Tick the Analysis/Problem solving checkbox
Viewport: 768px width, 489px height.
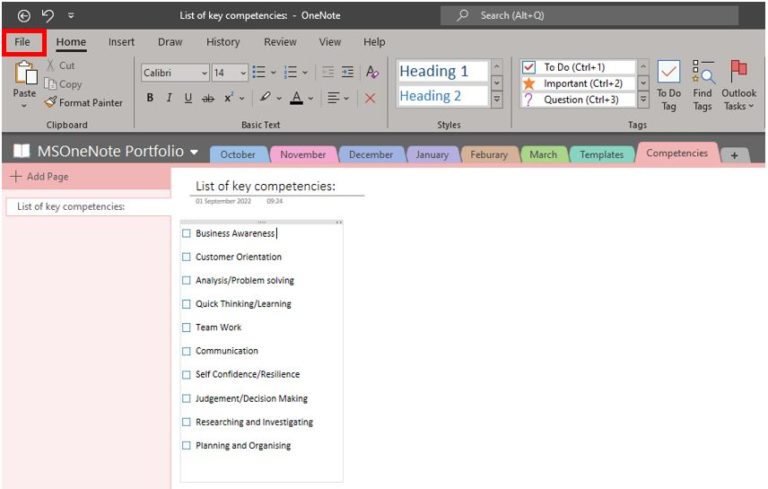pyautogui.click(x=186, y=280)
